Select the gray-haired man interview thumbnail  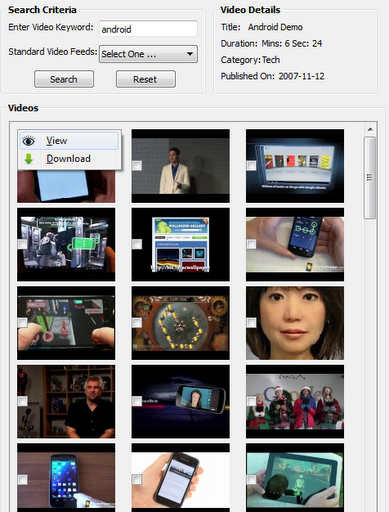tap(66, 402)
